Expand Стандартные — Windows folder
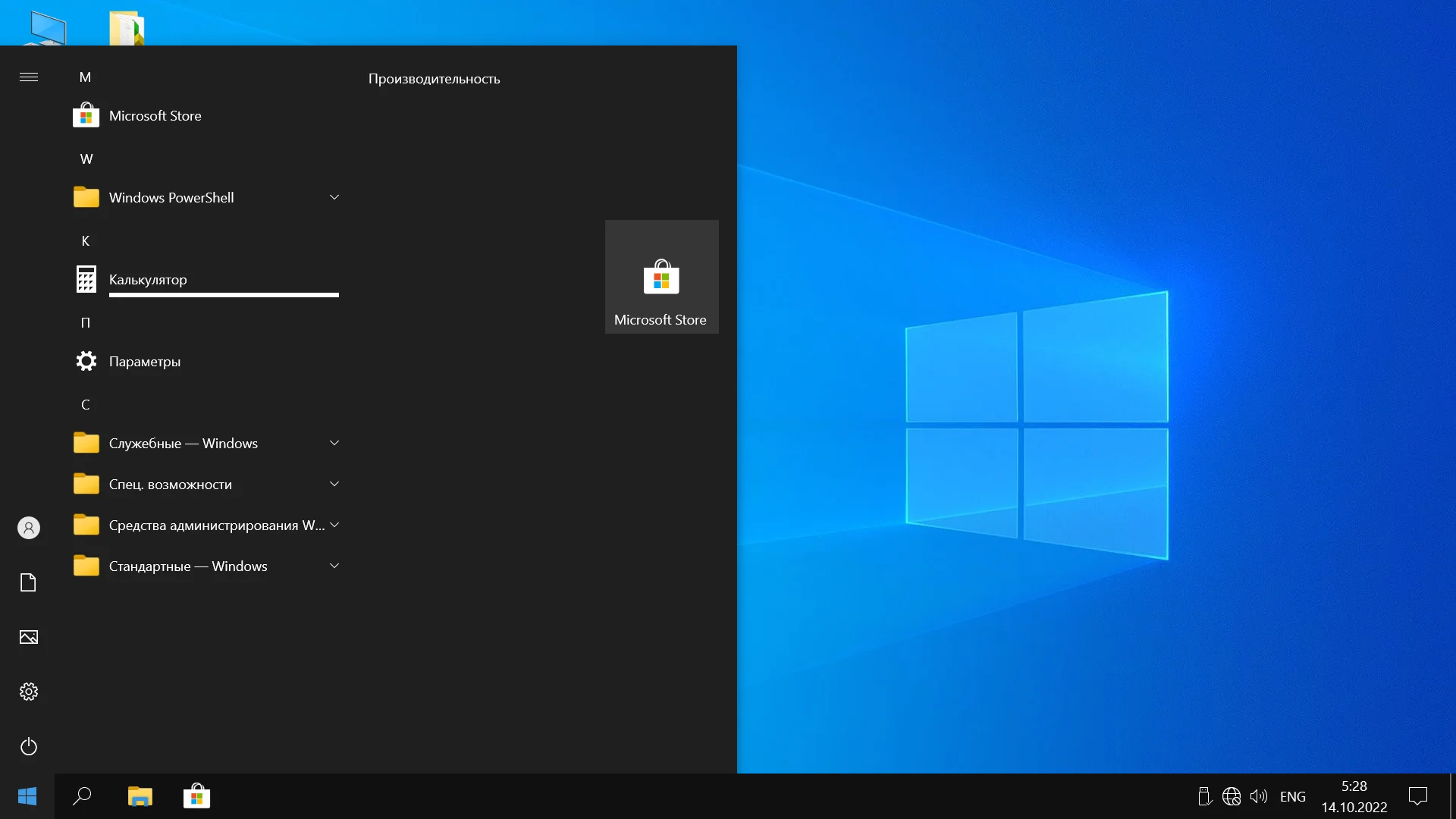1456x819 pixels. coord(334,566)
